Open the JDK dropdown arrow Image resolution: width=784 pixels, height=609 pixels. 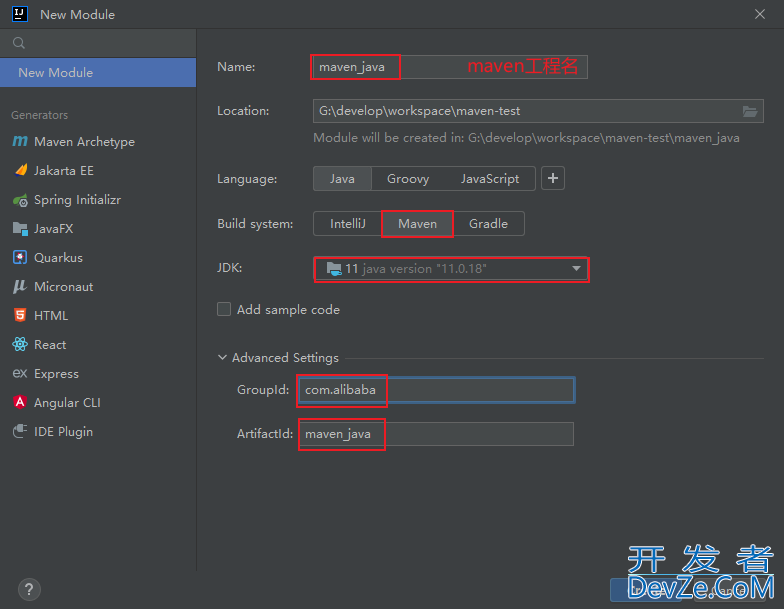(x=576, y=268)
